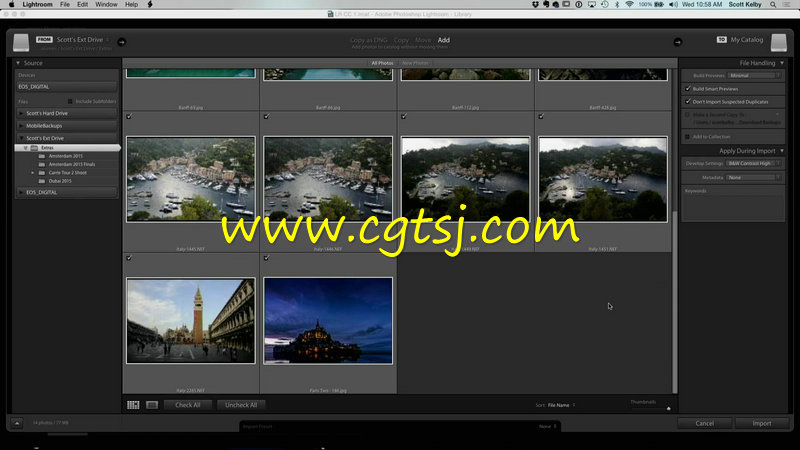Screen dimensions: 800x450
Task: Open the Window menu
Action: pos(106,4)
